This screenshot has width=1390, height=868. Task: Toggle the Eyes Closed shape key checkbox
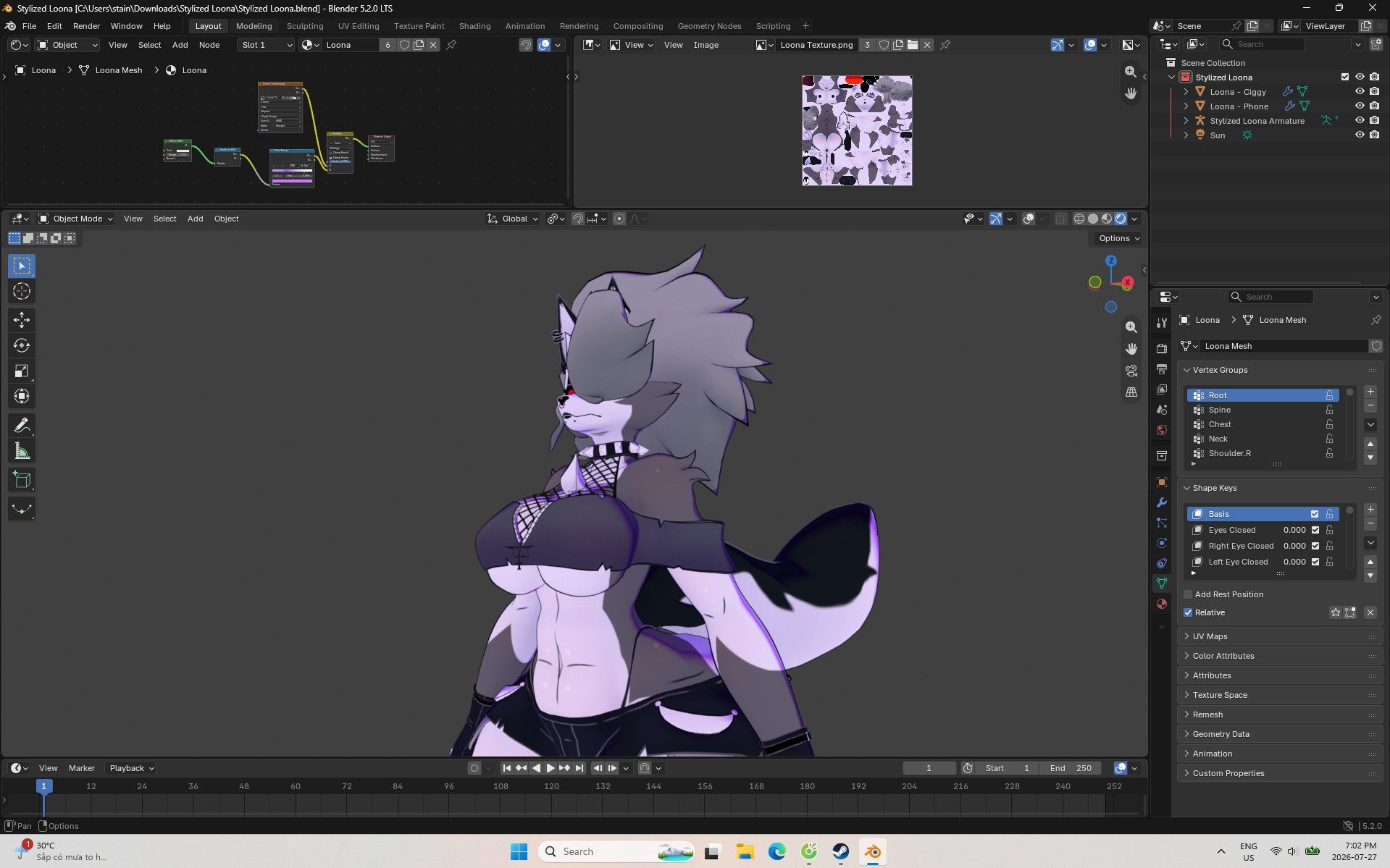1315,530
